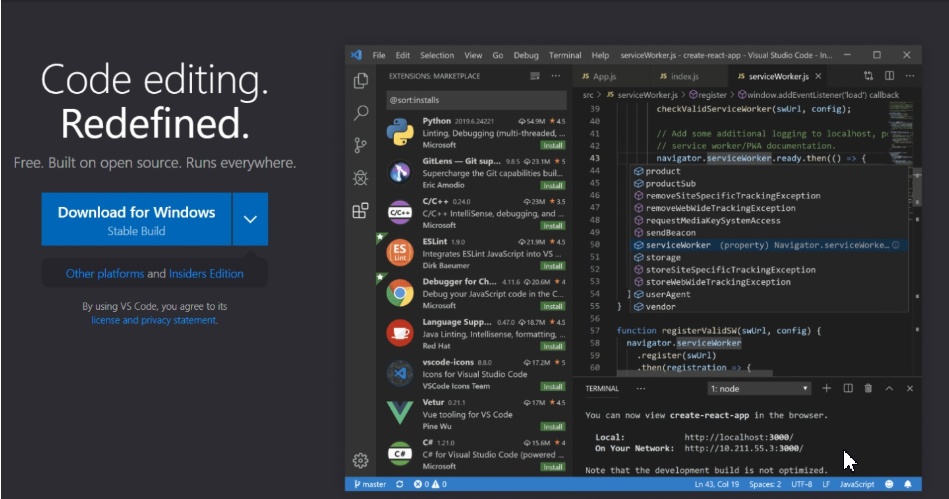Click JavaScript language mode in status bar
Screen dimensions: 949x499
coord(856,484)
